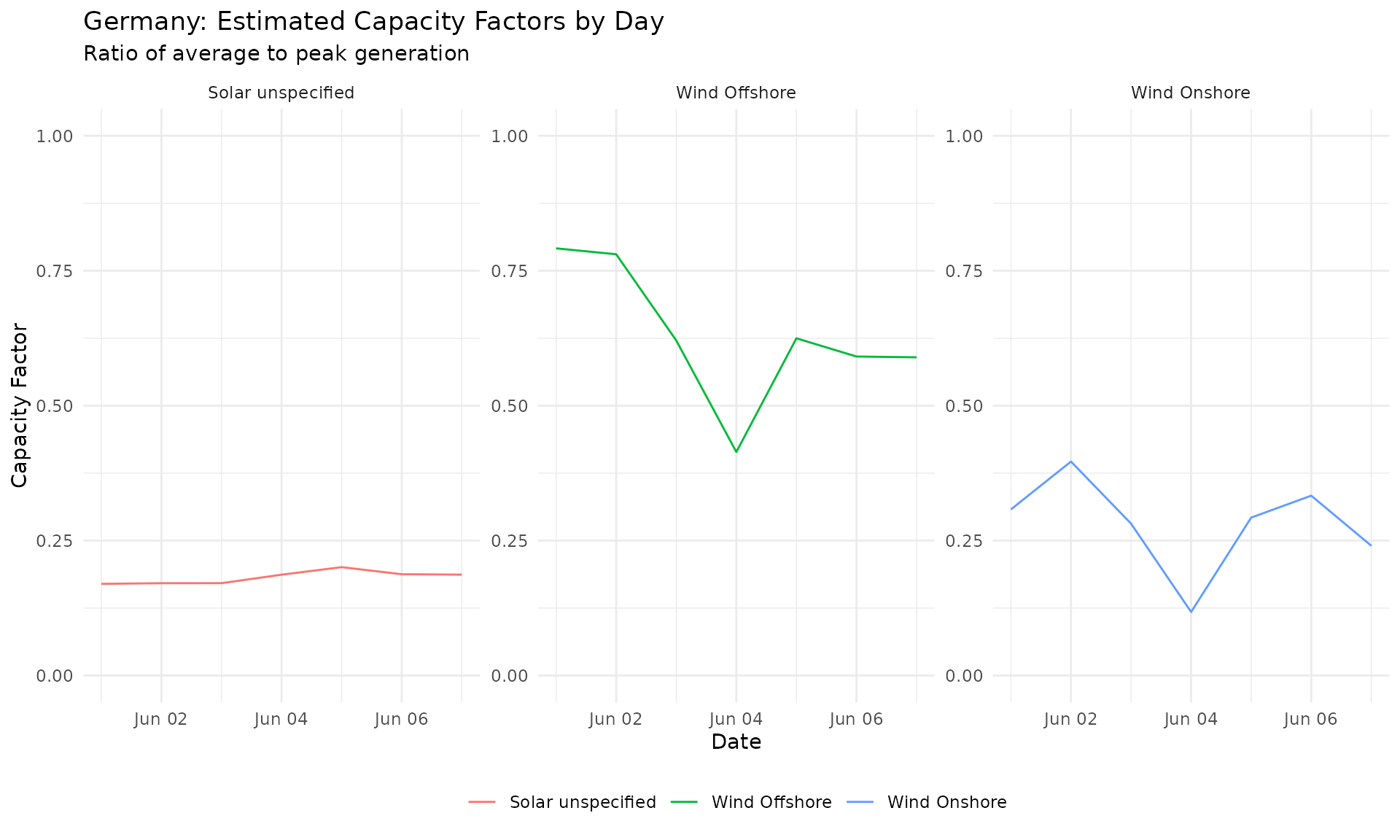Screen dimensions: 1400x840
Task: Click the chart title about Germany capacity factors
Action: point(373,22)
